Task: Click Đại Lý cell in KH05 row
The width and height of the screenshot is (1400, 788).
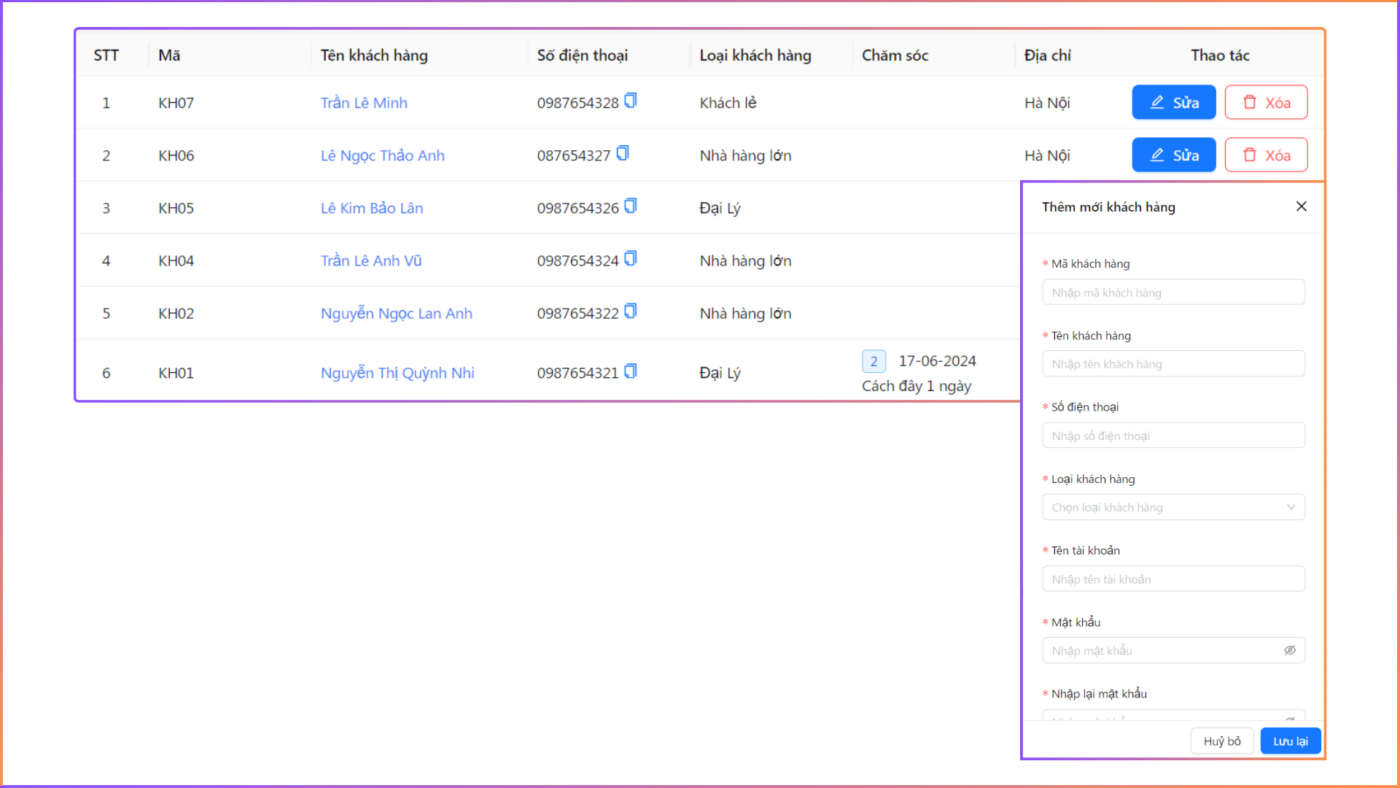Action: pyautogui.click(x=720, y=208)
